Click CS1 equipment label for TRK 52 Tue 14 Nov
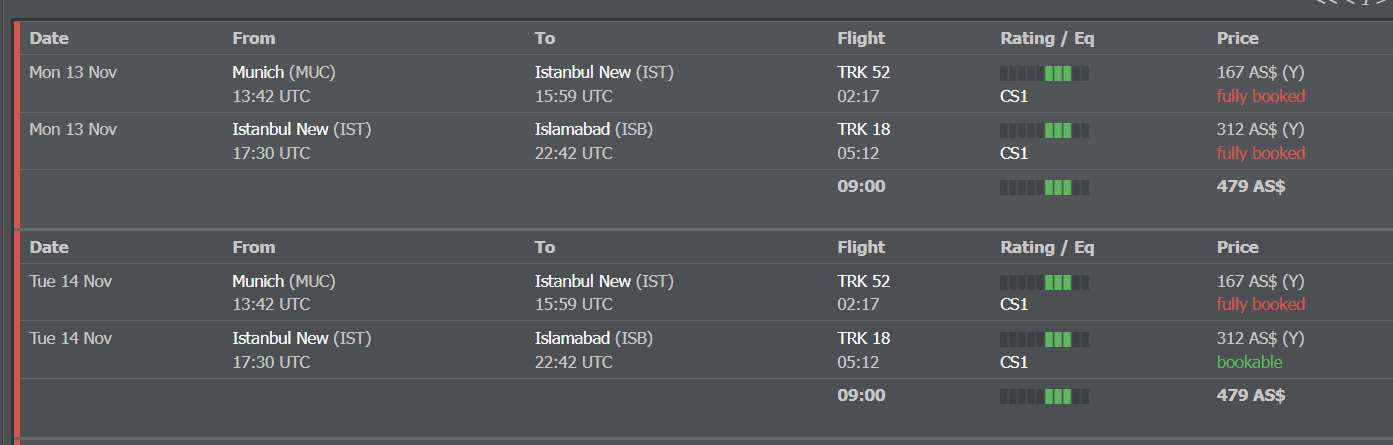 click(1014, 304)
